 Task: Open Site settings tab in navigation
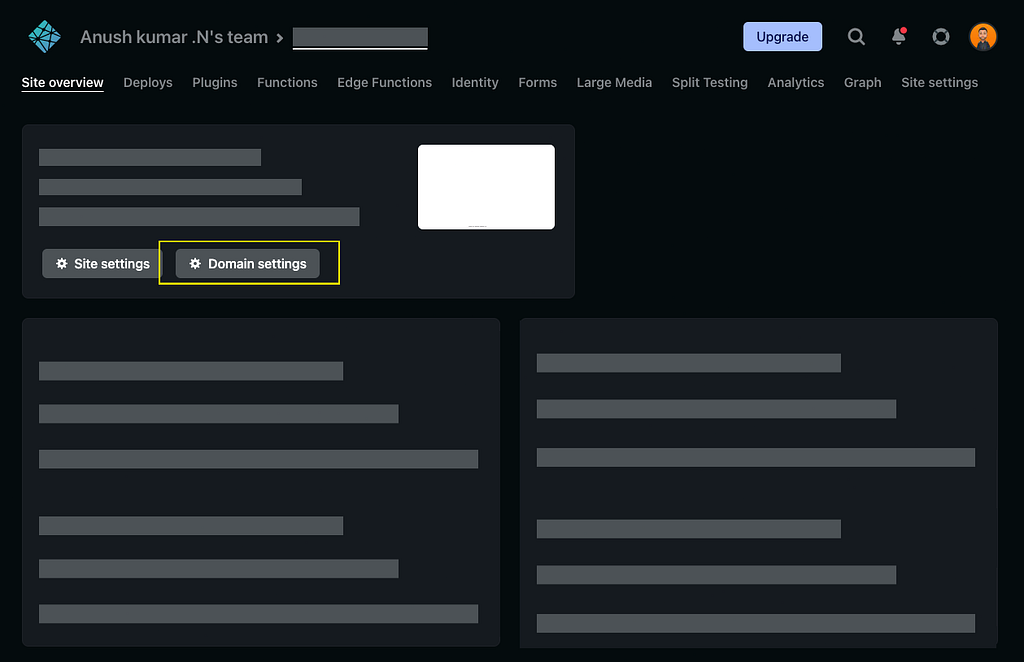pyautogui.click(x=940, y=82)
